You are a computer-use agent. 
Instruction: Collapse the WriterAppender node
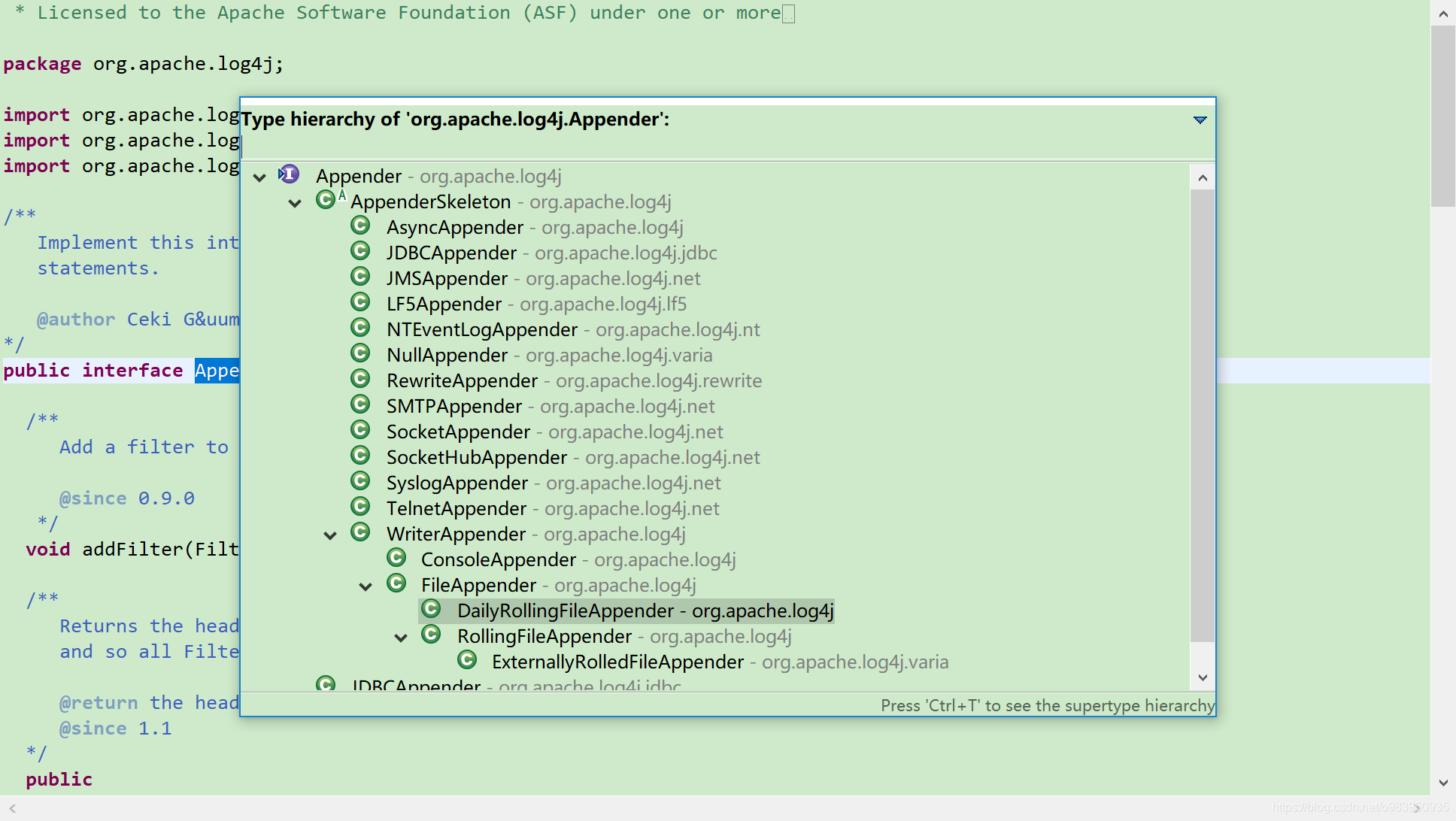pyautogui.click(x=330, y=535)
